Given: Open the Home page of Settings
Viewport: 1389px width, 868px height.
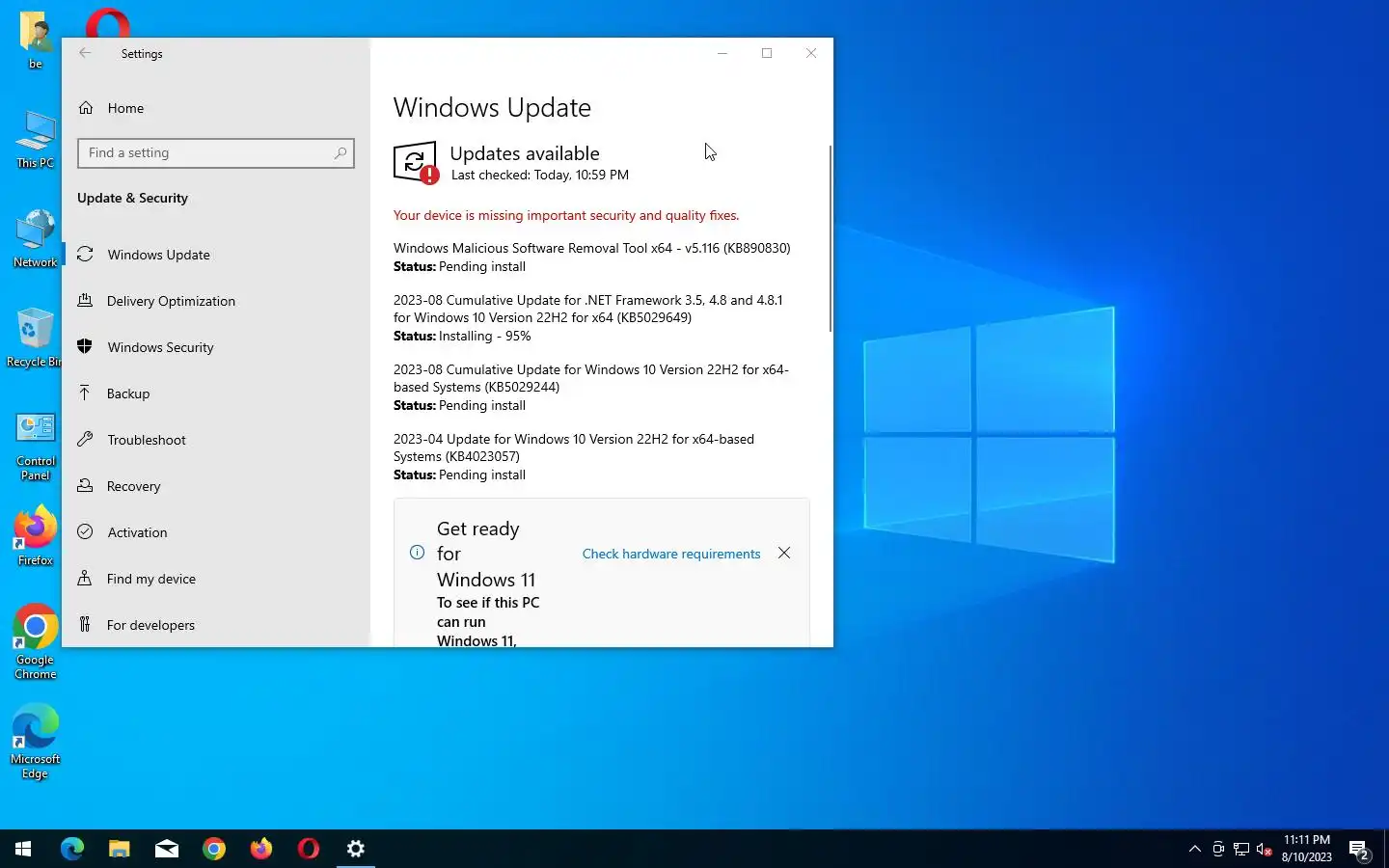Looking at the screenshot, I should coord(216,108).
